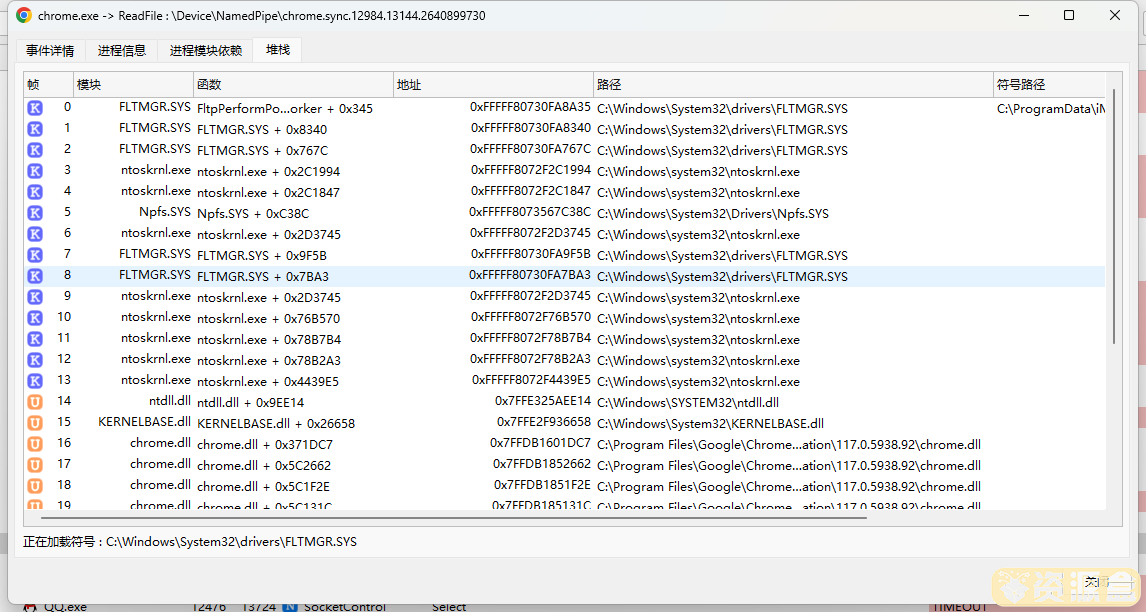Open the 进程信息 tab
Viewport: 1146px width, 612px height.
click(x=122, y=50)
